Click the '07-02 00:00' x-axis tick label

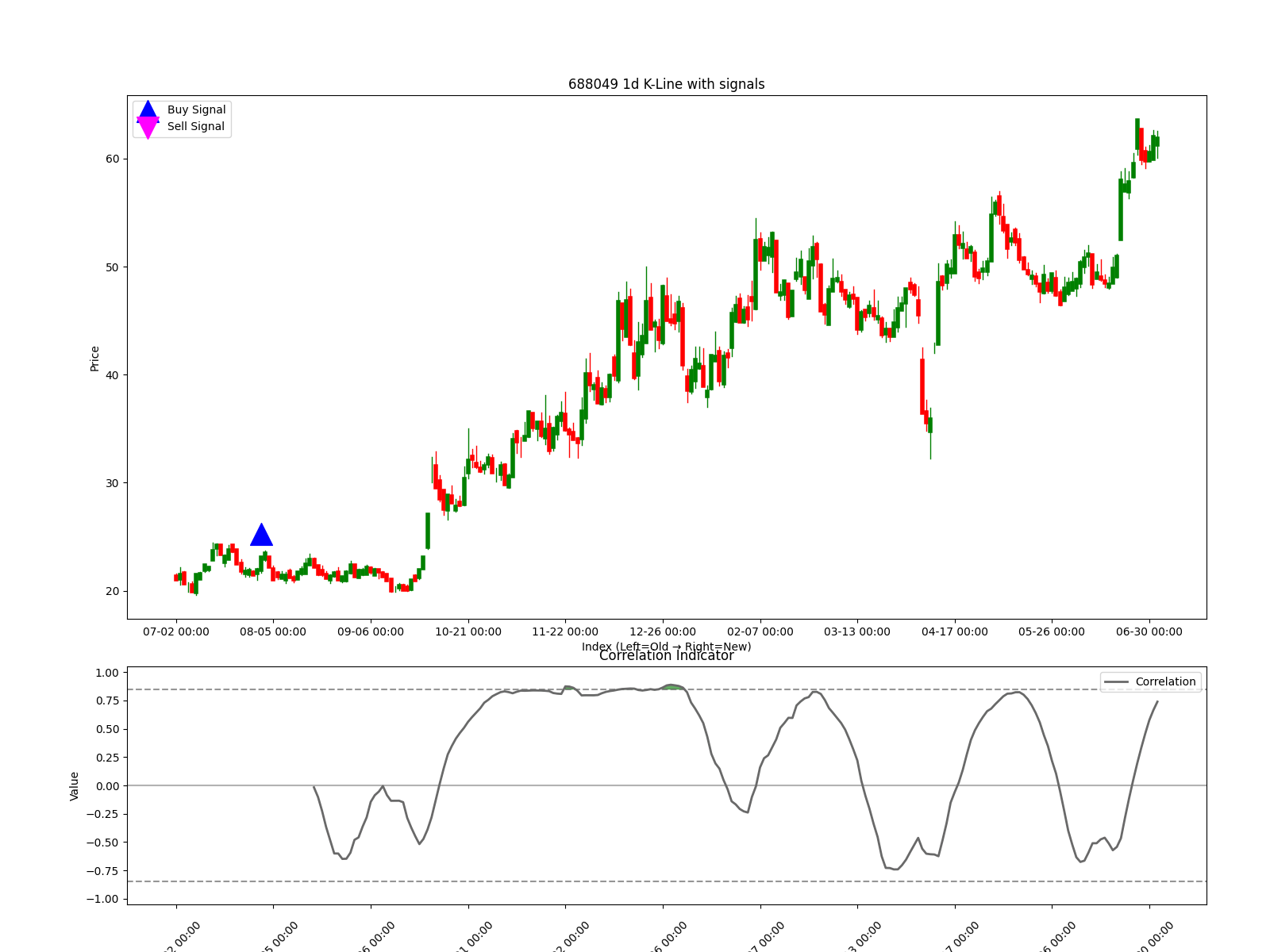coord(176,631)
